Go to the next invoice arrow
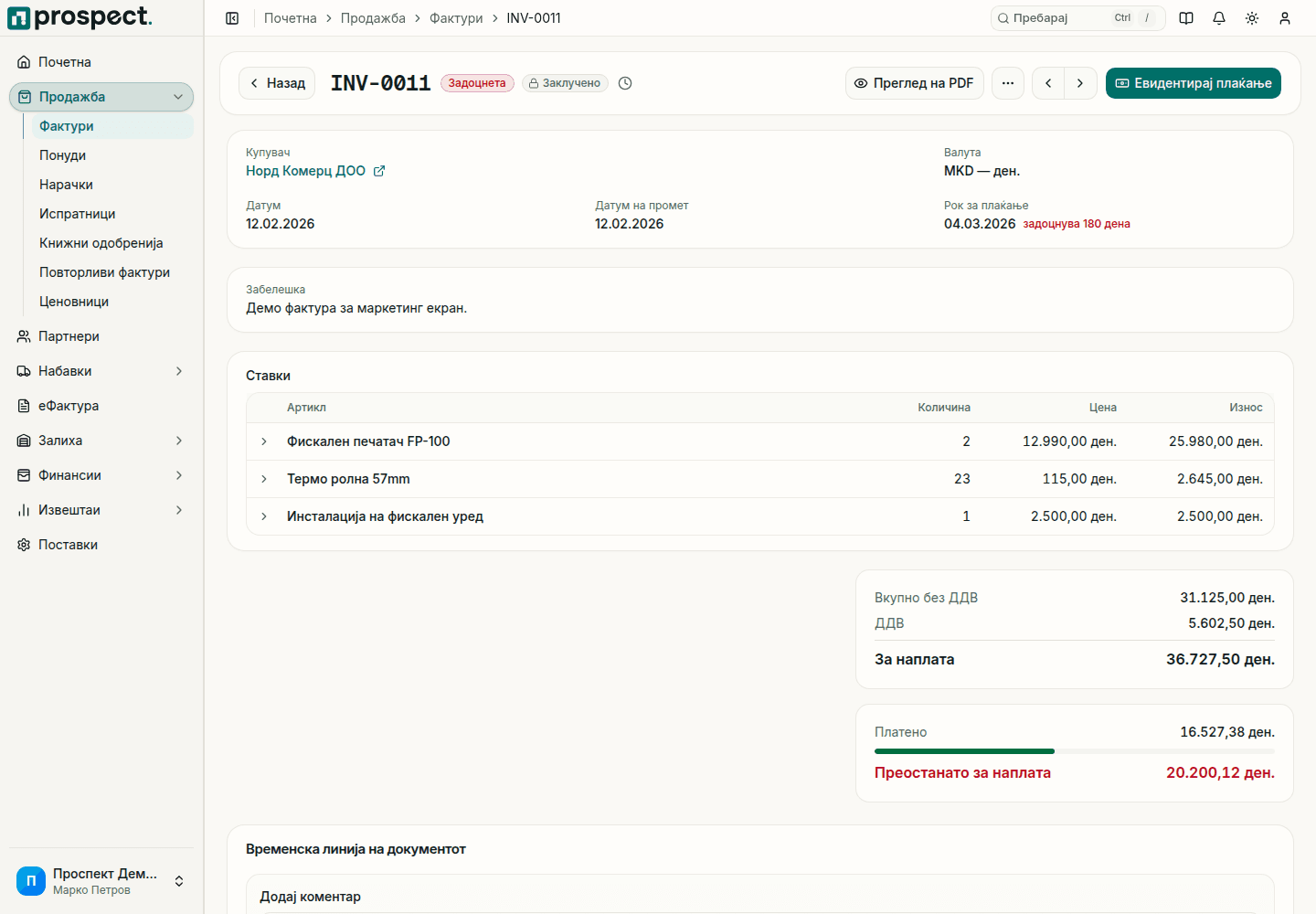This screenshot has width=1316, height=914. point(1080,83)
